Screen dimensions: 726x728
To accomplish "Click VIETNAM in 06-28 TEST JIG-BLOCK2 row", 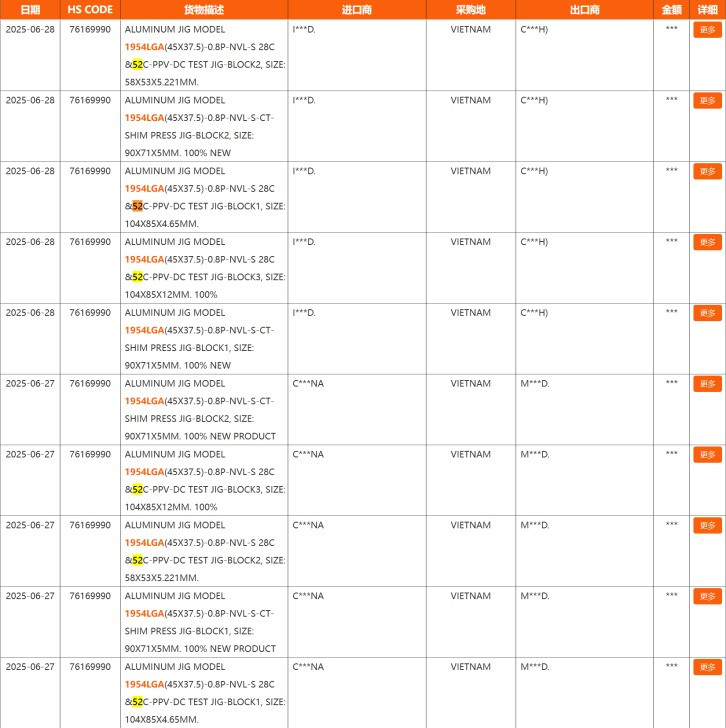I will click(470, 29).
